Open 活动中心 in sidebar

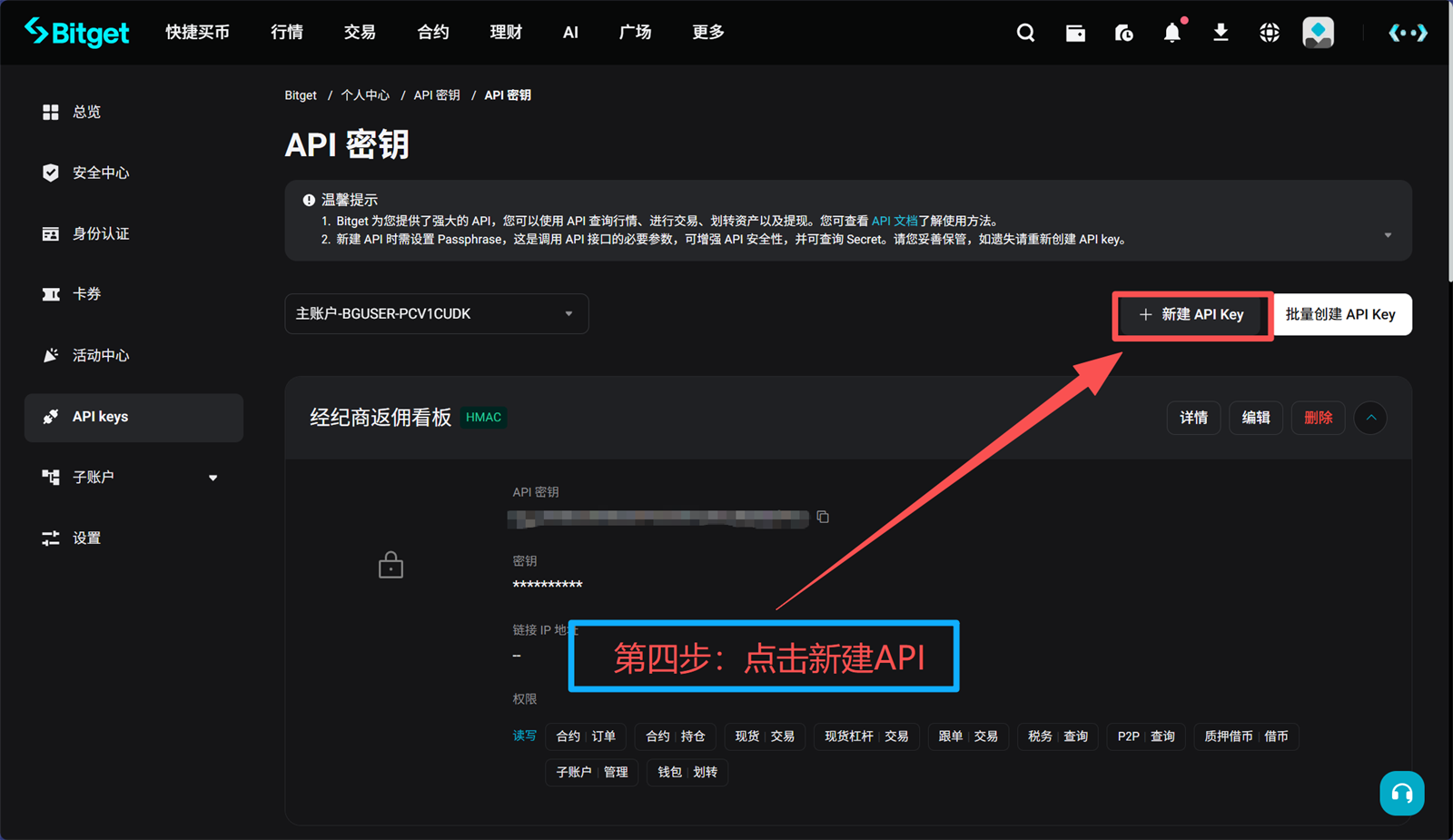[x=133, y=355]
